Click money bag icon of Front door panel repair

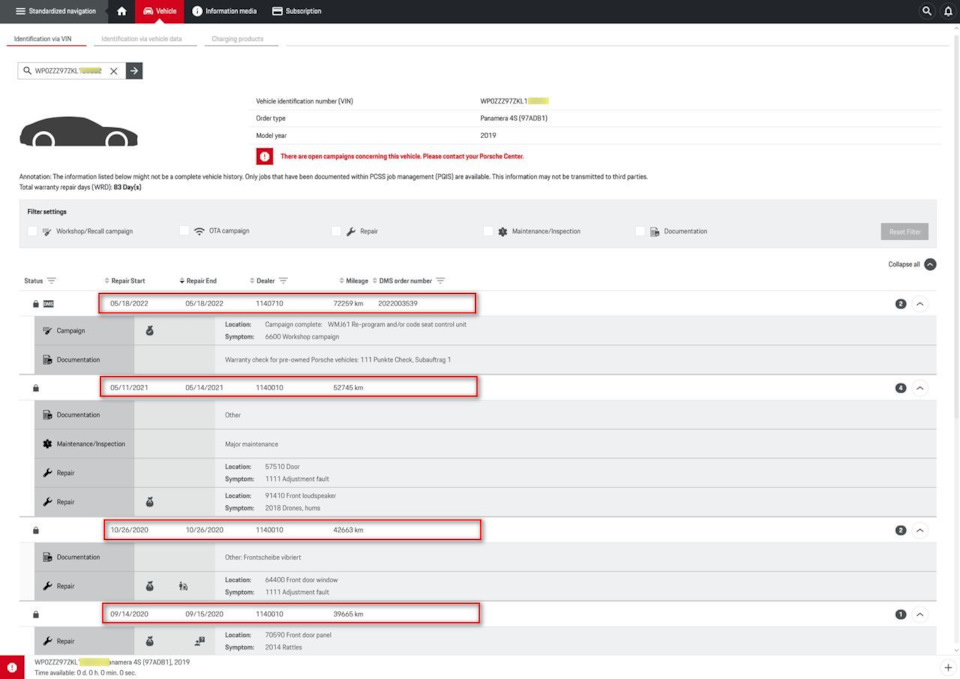click(x=149, y=641)
